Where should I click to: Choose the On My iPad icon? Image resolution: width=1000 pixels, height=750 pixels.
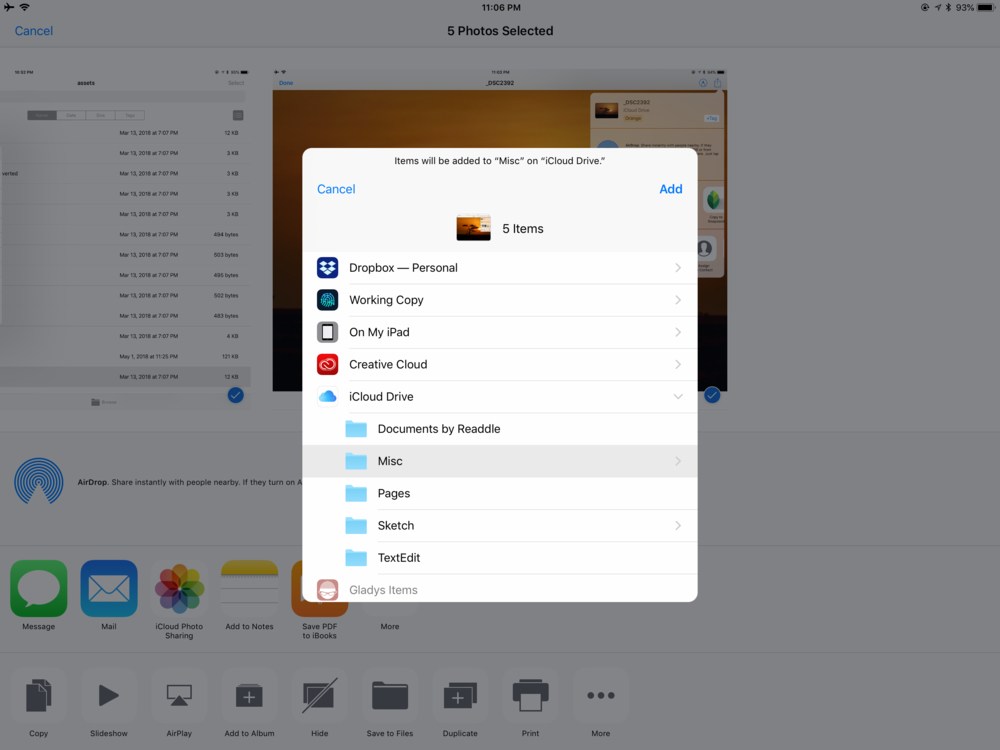328,332
